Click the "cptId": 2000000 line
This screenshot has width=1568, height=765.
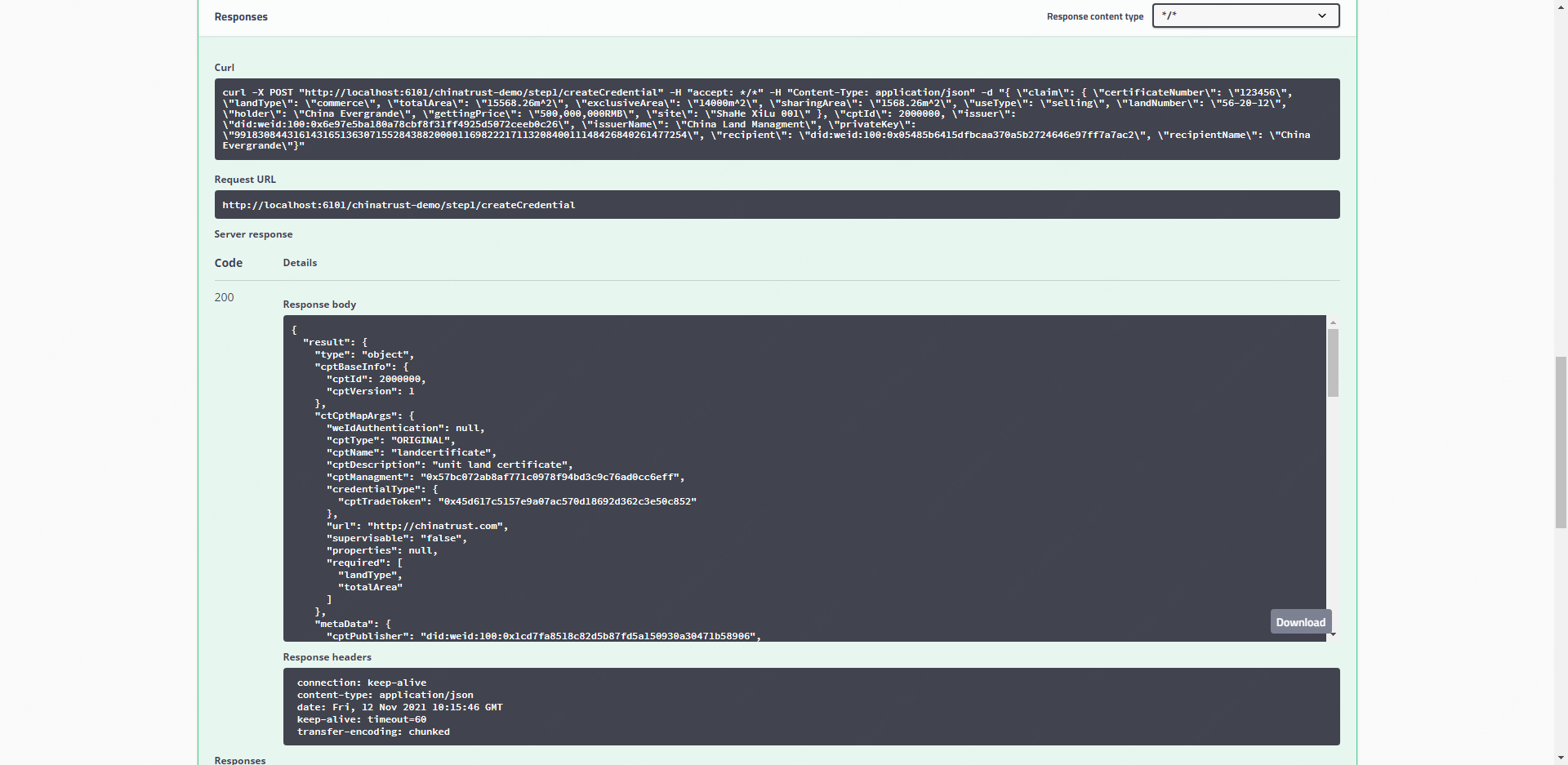pyautogui.click(x=376, y=379)
